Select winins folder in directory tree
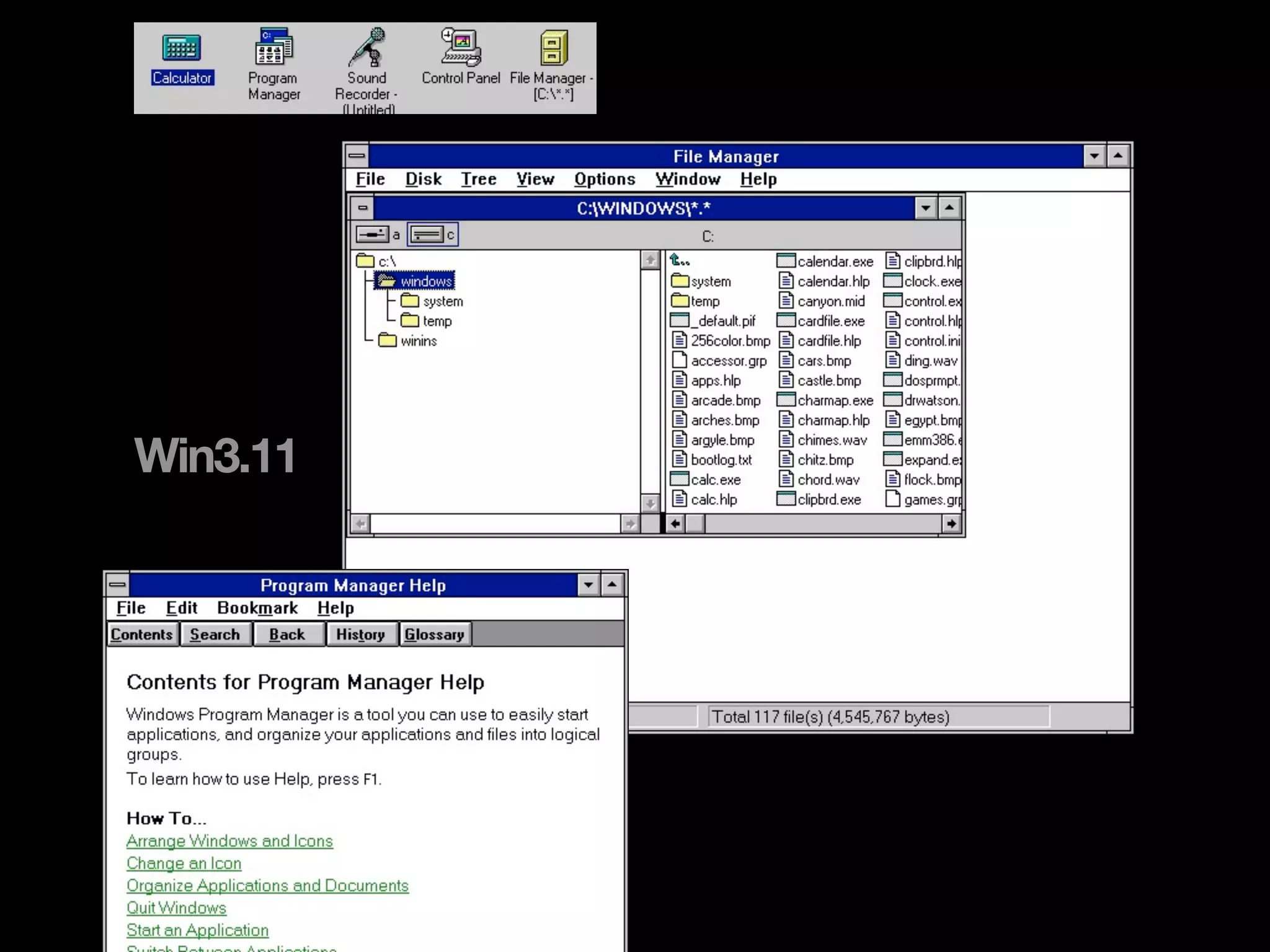This screenshot has height=952, width=1270. pyautogui.click(x=407, y=341)
